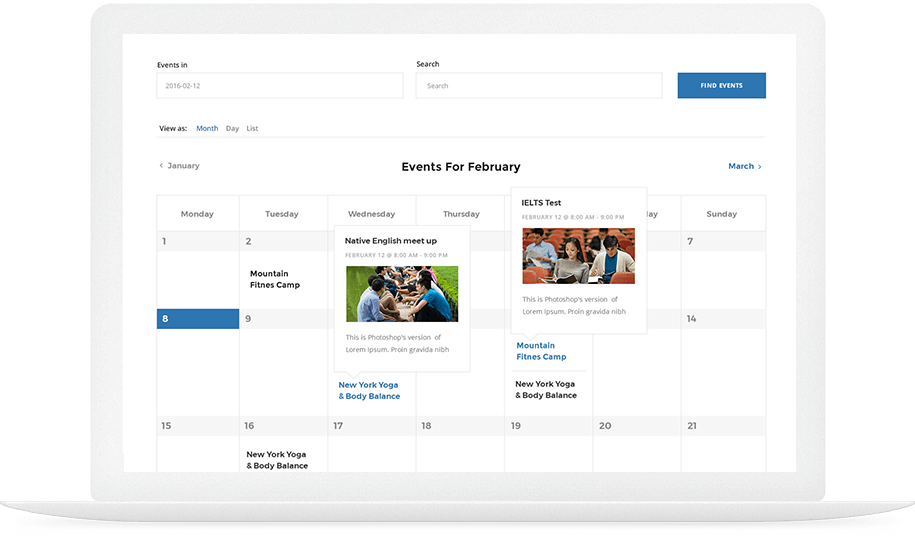This screenshot has height=536, width=915.
Task: Click IELTS Test popup photo
Action: click(x=578, y=256)
